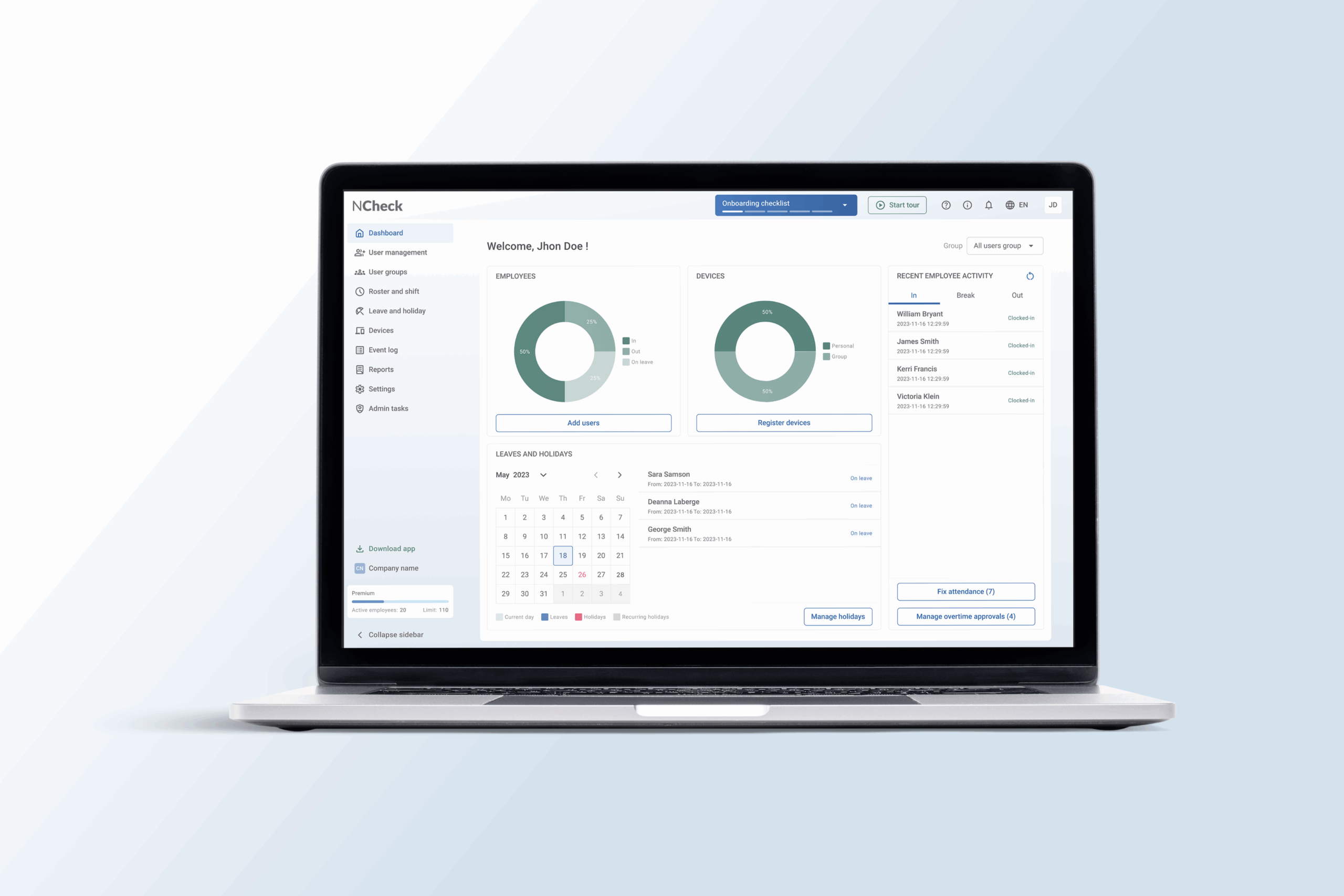Expand the Onboarding checklist dropdown

pyautogui.click(x=845, y=205)
